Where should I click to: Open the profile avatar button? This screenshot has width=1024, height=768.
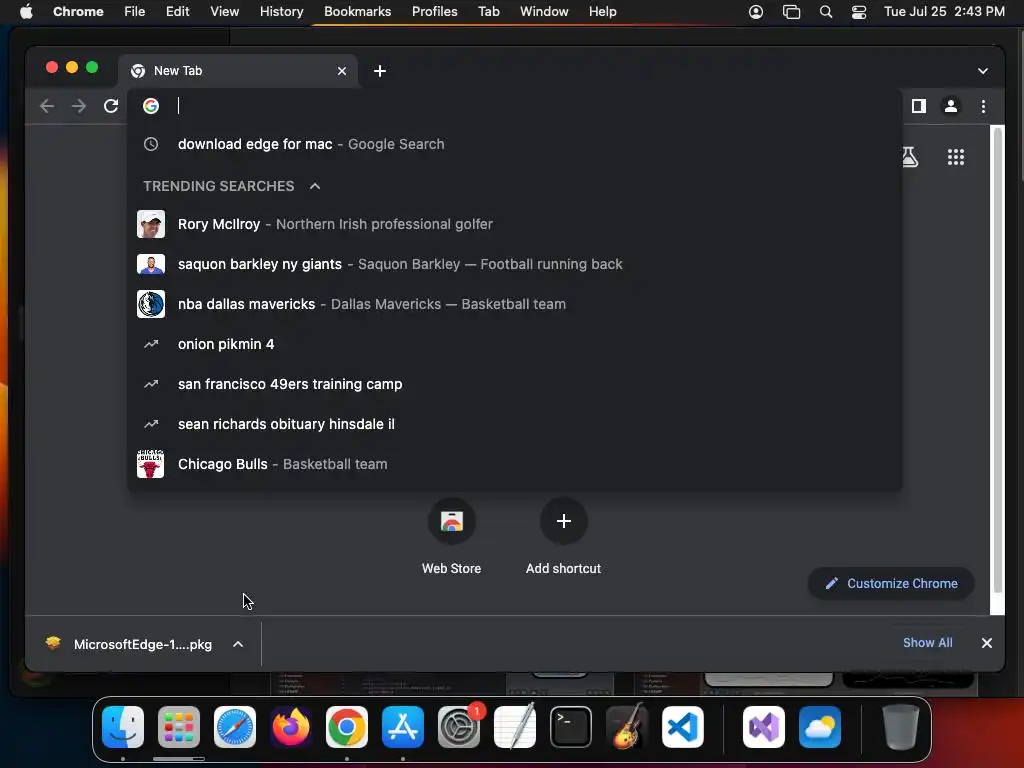tap(951, 106)
